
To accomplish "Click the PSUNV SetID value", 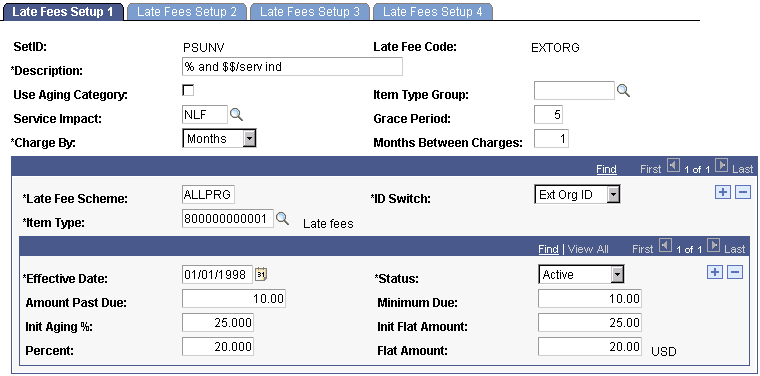I will 204,47.
